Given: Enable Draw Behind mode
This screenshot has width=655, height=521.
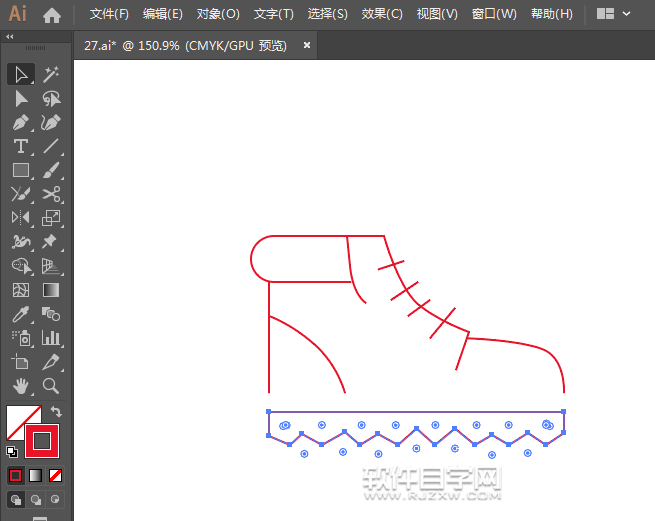Looking at the screenshot, I should (36, 500).
